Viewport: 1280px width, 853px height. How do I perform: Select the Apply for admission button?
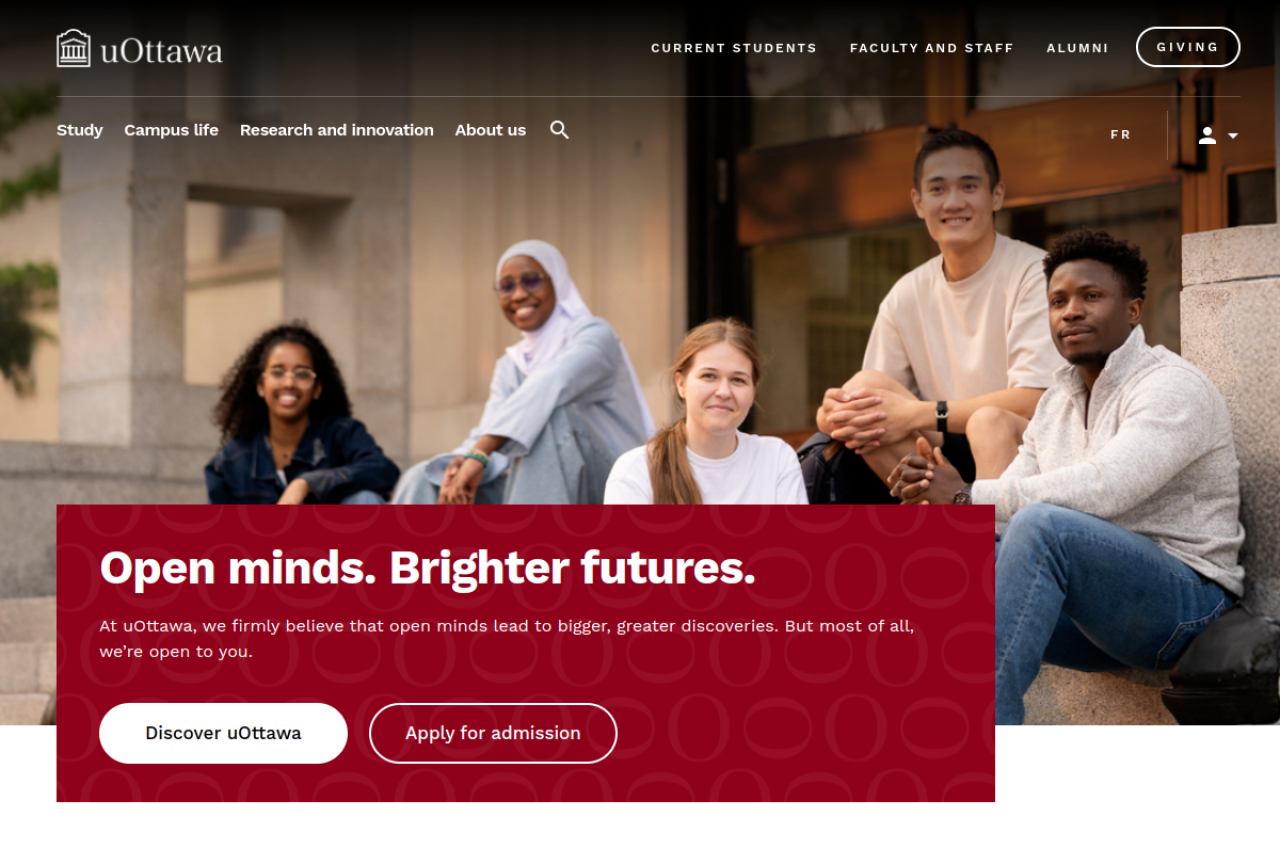point(493,733)
